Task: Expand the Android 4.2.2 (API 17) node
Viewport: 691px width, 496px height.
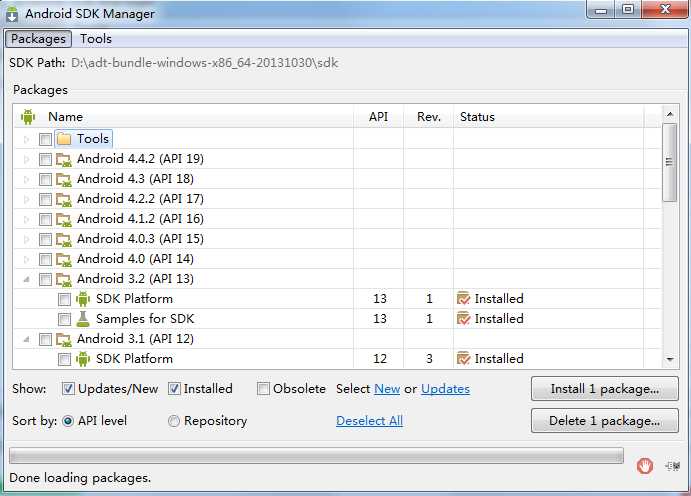Action: click(x=26, y=200)
